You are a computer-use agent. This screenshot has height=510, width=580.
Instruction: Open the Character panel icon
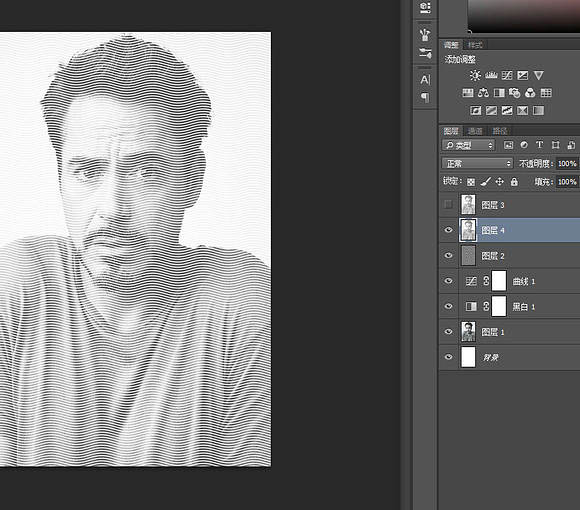click(x=425, y=80)
